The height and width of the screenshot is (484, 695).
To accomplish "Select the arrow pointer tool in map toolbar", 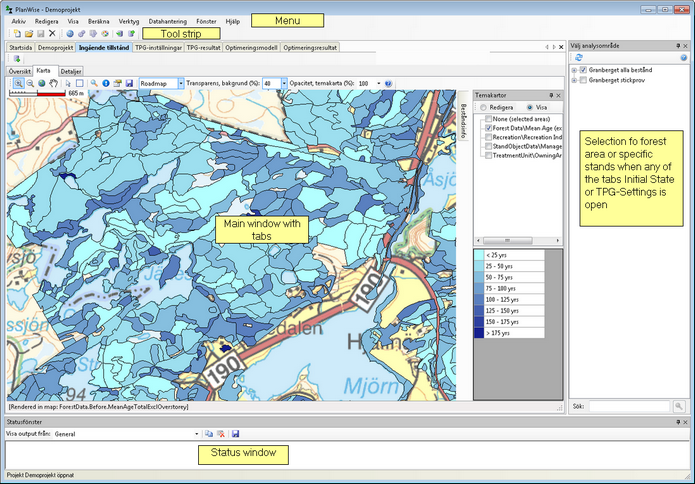I will pos(68,83).
